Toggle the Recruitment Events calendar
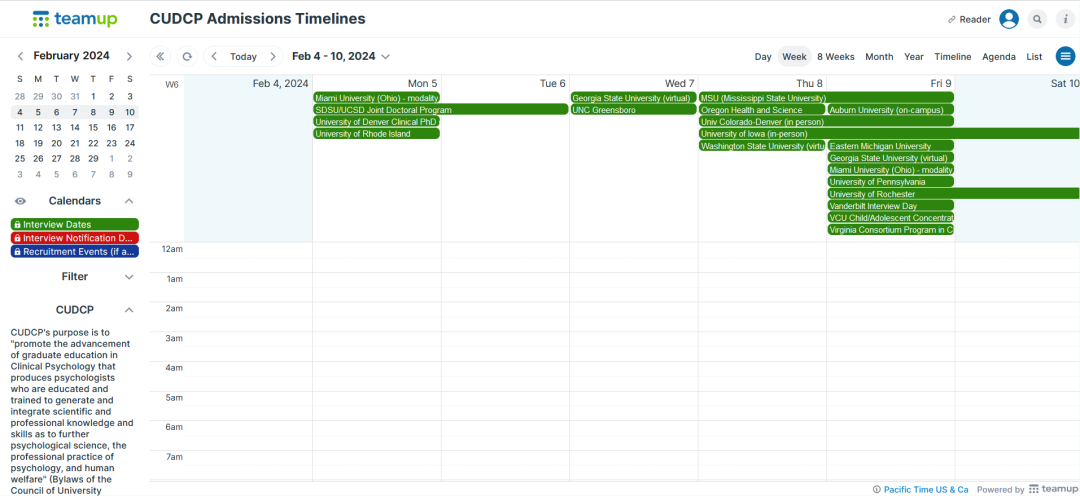Screen dimensions: 1080x496 point(75,252)
